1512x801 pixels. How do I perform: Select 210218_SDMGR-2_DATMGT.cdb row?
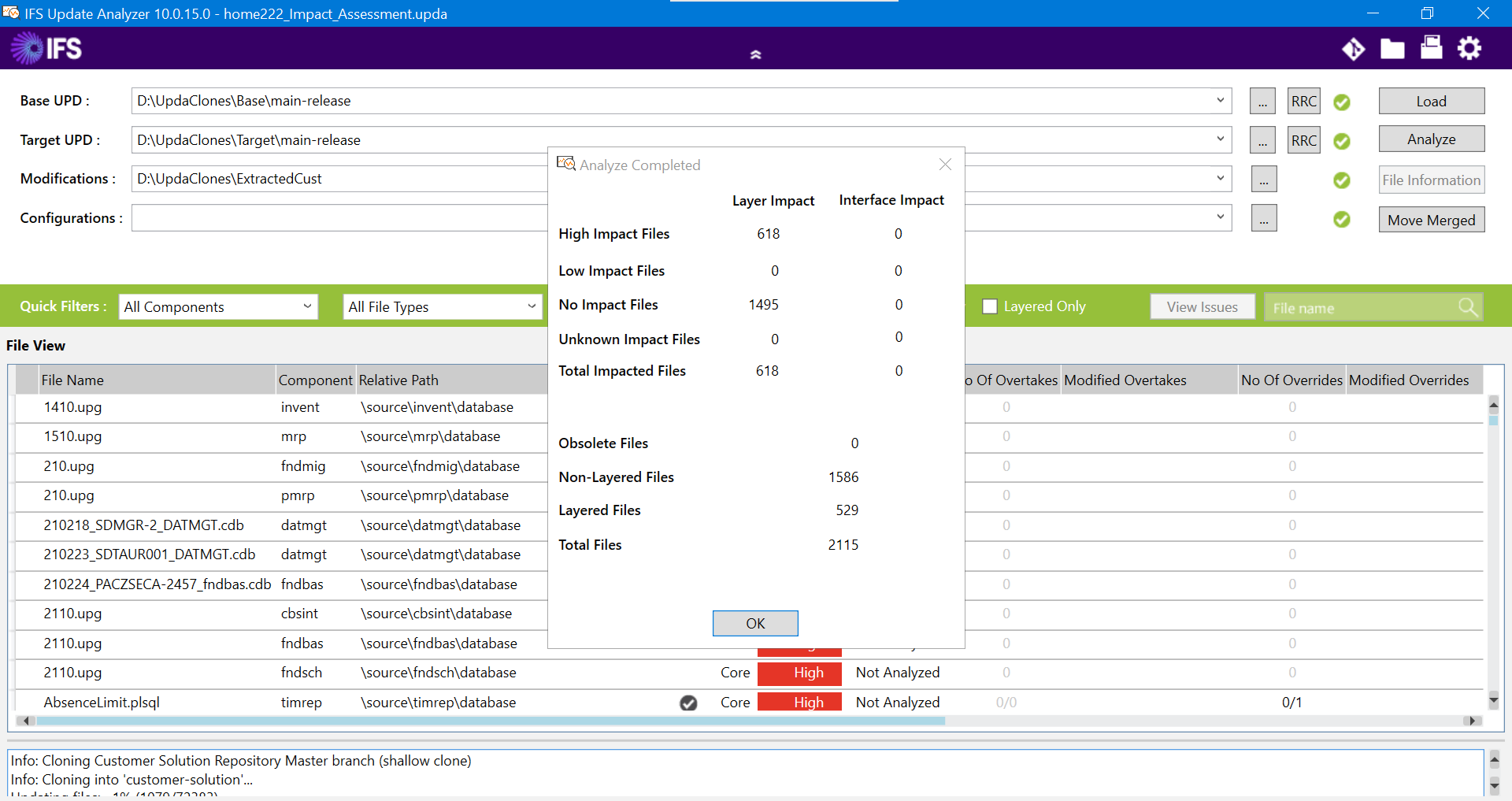coord(280,526)
